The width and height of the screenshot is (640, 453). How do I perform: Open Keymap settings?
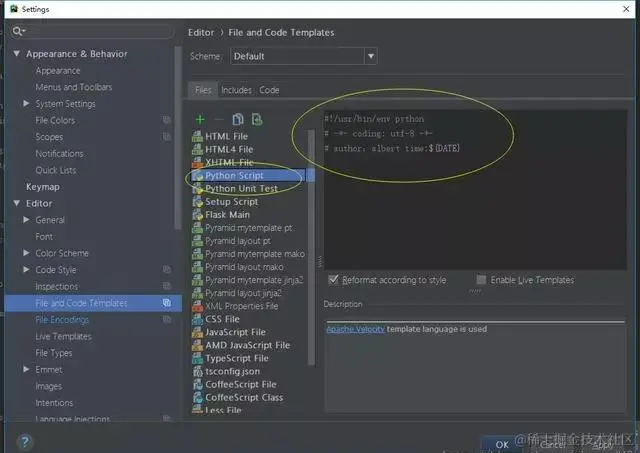43,187
